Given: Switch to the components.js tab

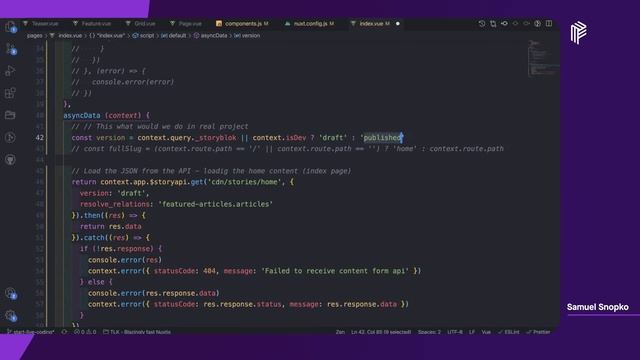Looking at the screenshot, I should [x=242, y=24].
